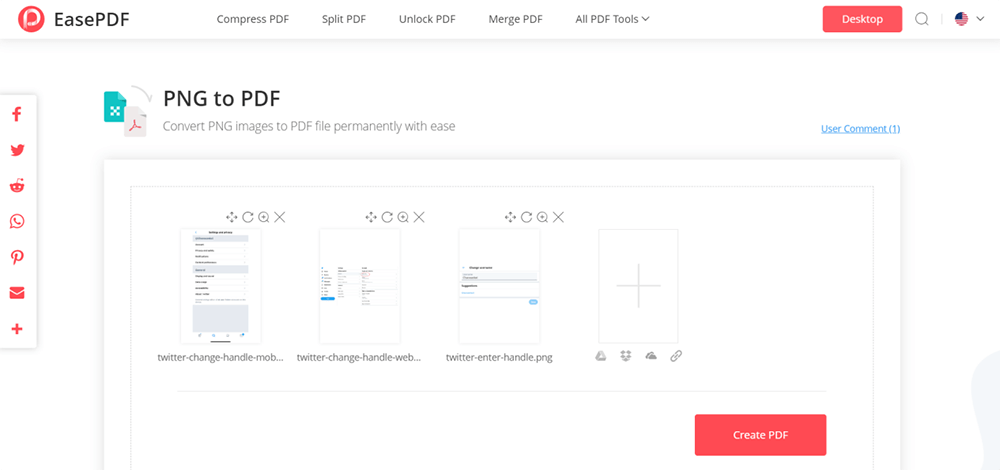Expand the All PDF Tools menu
The image size is (1000, 470).
pyautogui.click(x=612, y=19)
